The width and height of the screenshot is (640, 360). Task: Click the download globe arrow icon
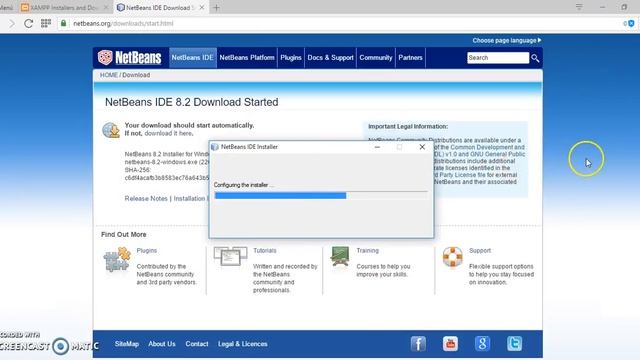[111, 130]
